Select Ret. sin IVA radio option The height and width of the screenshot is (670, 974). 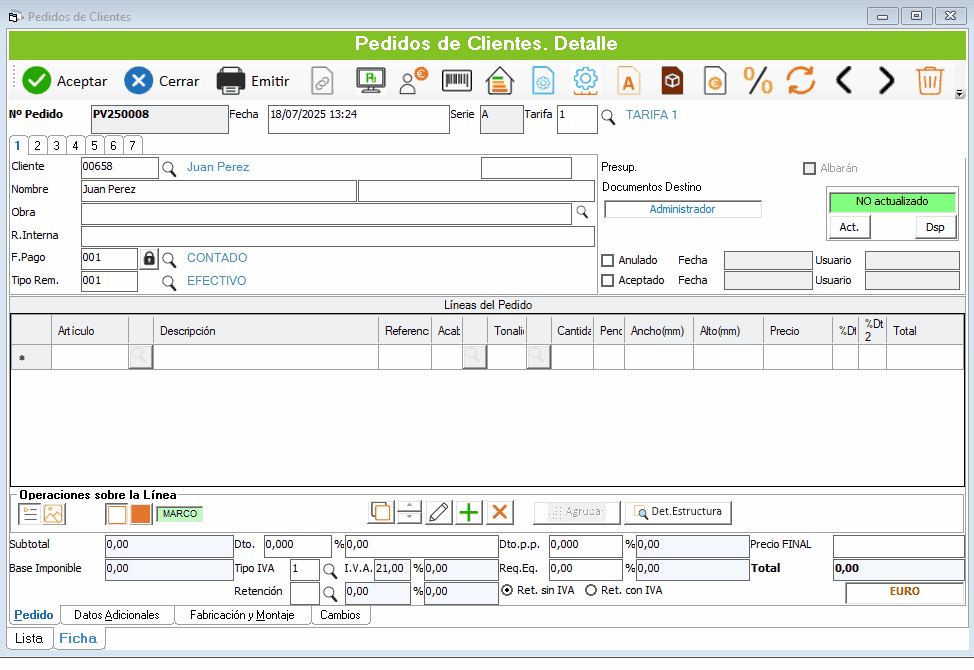[x=507, y=590]
